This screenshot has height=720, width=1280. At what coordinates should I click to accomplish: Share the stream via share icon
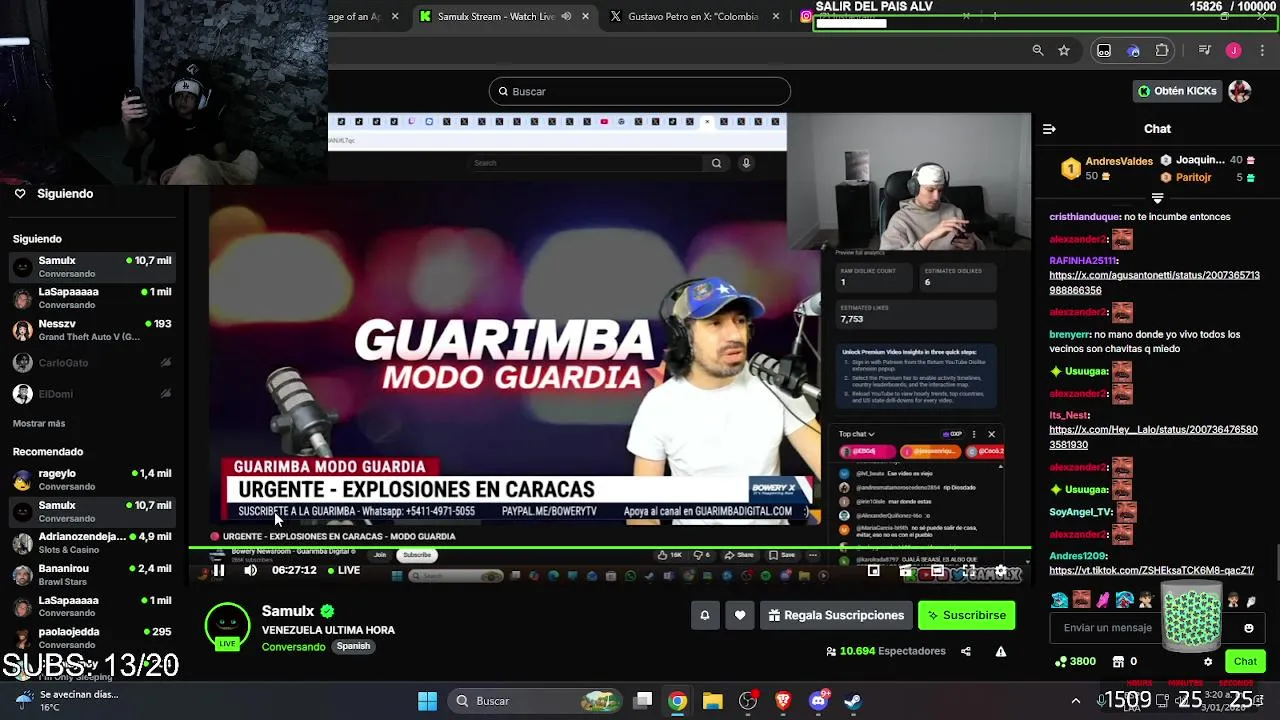point(965,651)
